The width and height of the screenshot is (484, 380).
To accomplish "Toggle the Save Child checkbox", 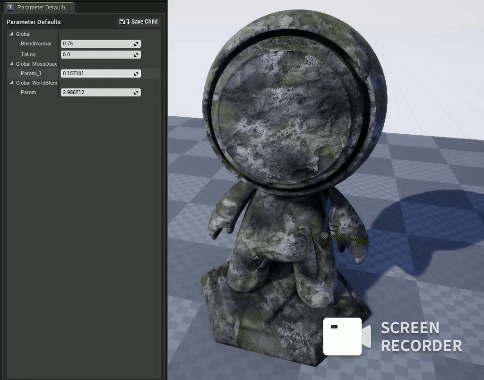I will pyautogui.click(x=122, y=22).
